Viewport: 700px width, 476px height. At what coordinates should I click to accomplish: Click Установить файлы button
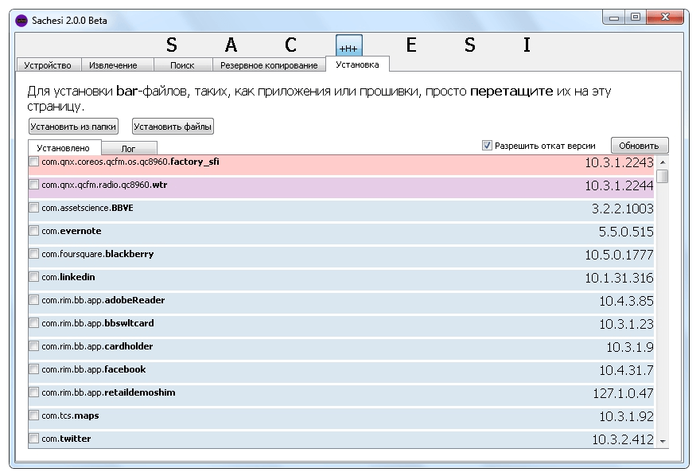(173, 127)
